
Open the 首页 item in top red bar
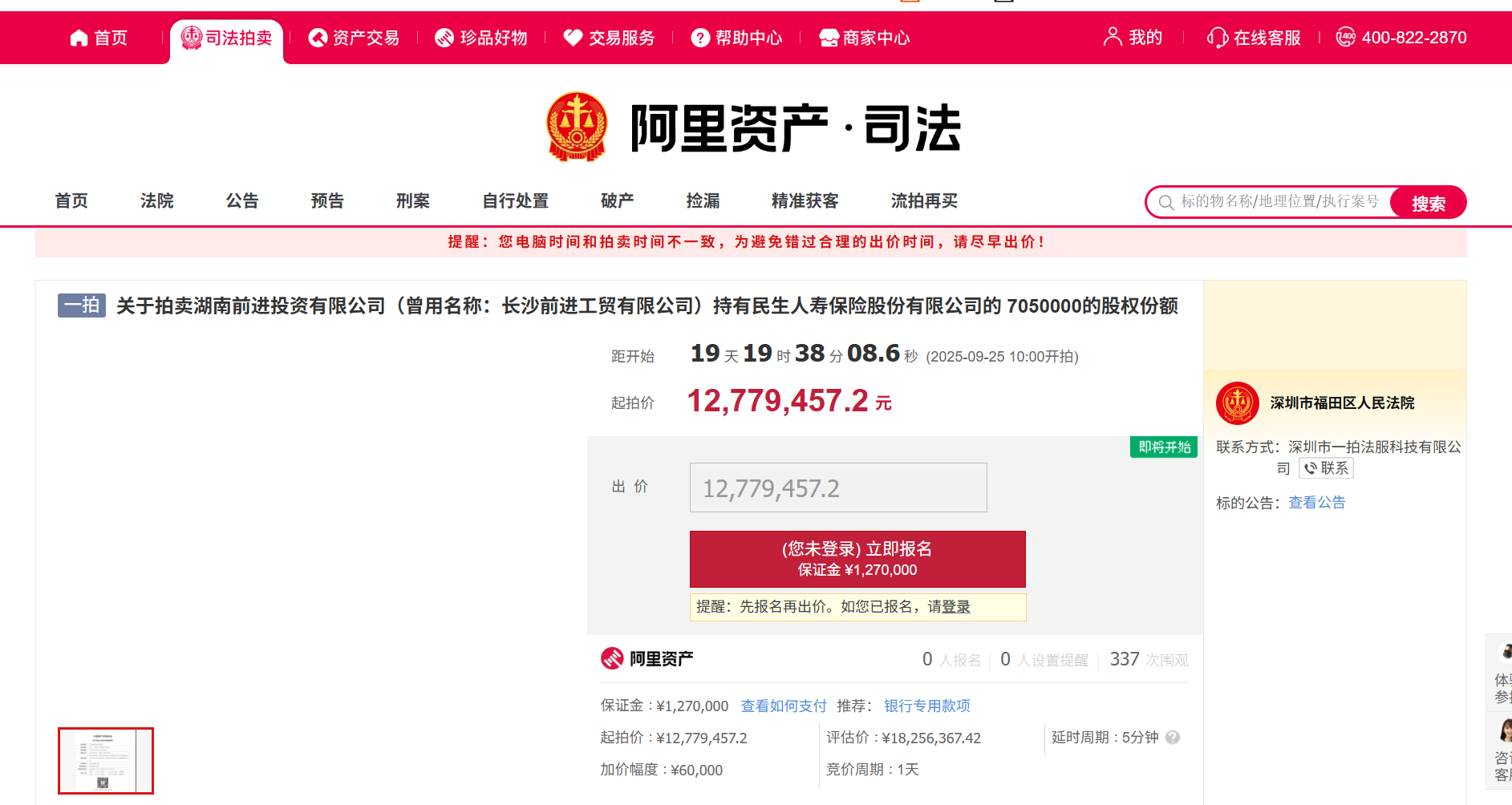tap(99, 38)
